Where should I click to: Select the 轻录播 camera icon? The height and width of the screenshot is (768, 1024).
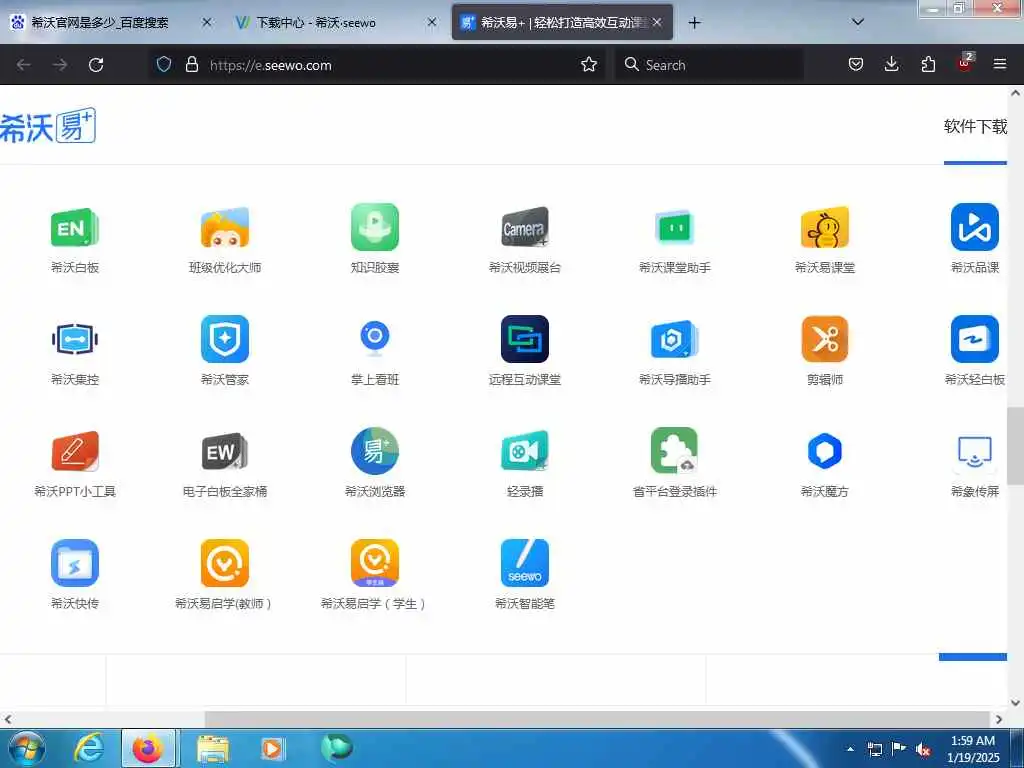[x=525, y=451]
